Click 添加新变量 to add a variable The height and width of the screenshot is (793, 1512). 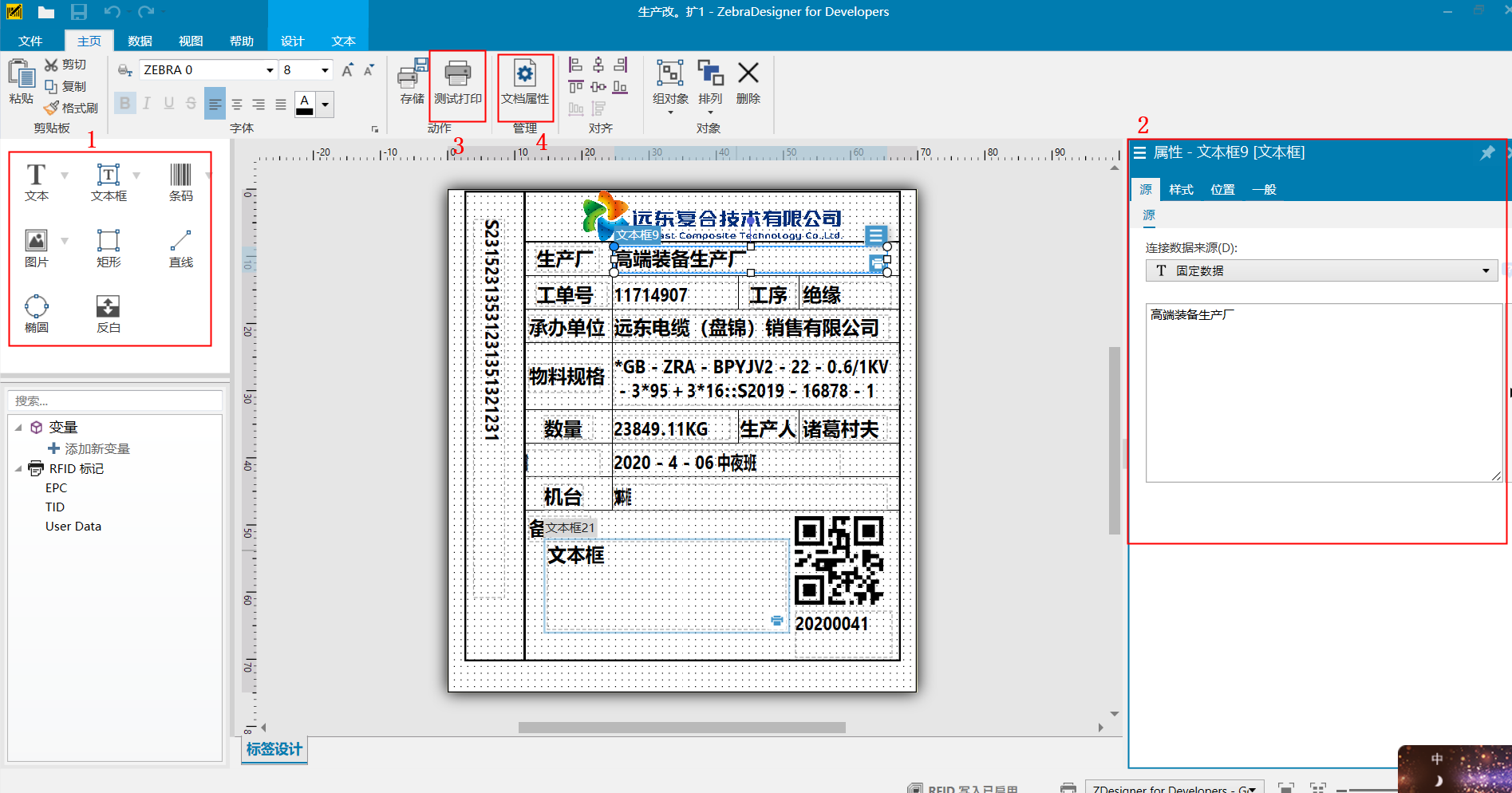coord(97,449)
